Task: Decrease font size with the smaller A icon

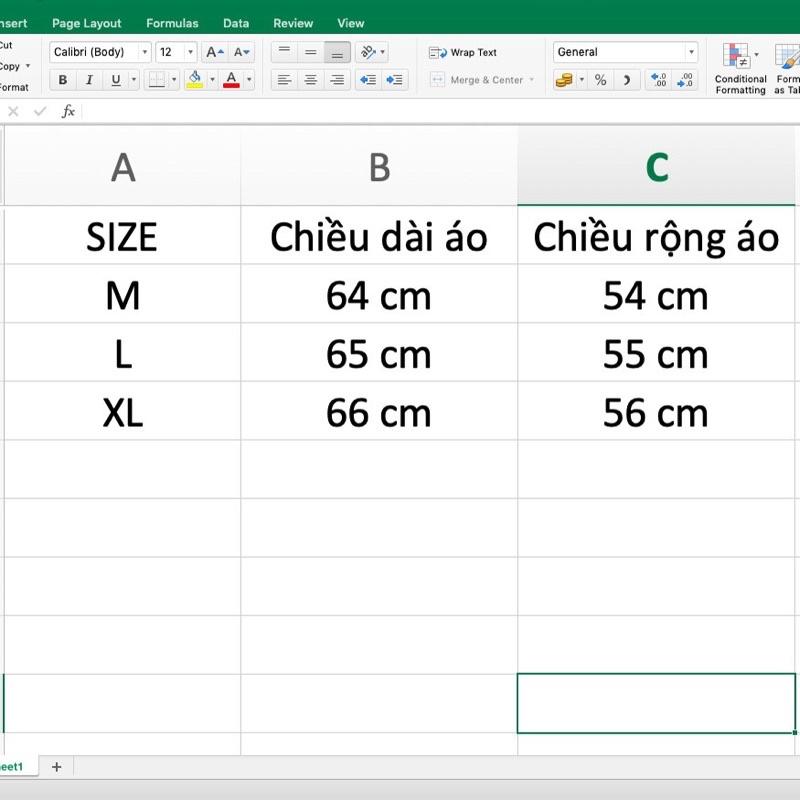Action: point(241,52)
